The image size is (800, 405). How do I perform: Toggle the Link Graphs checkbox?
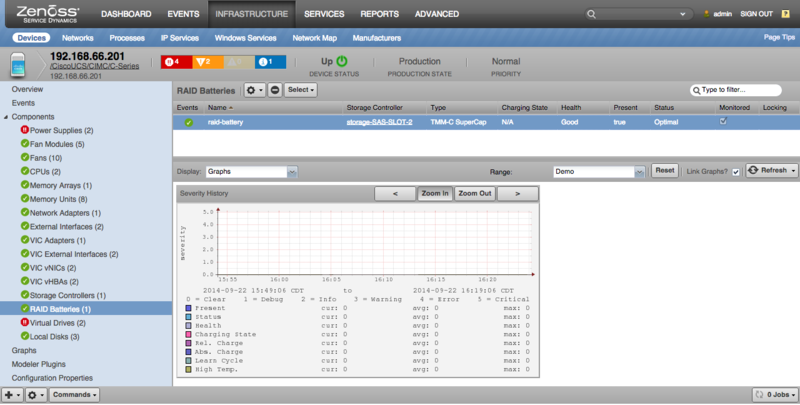736,172
